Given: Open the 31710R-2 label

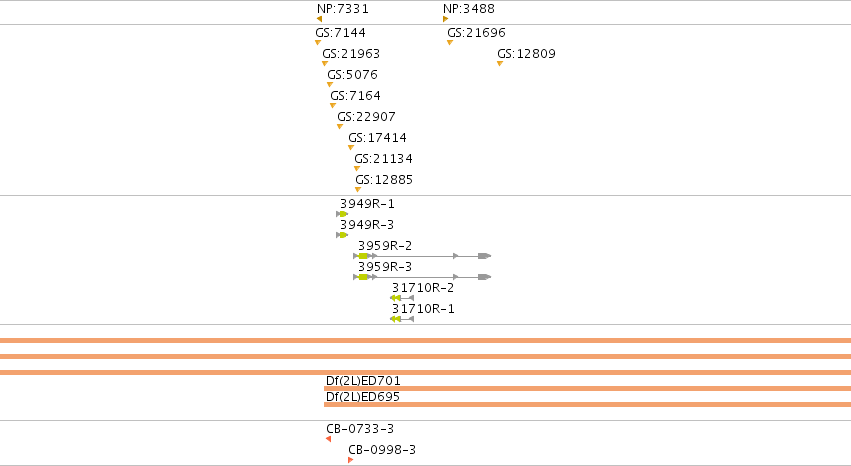Looking at the screenshot, I should pos(423,288).
